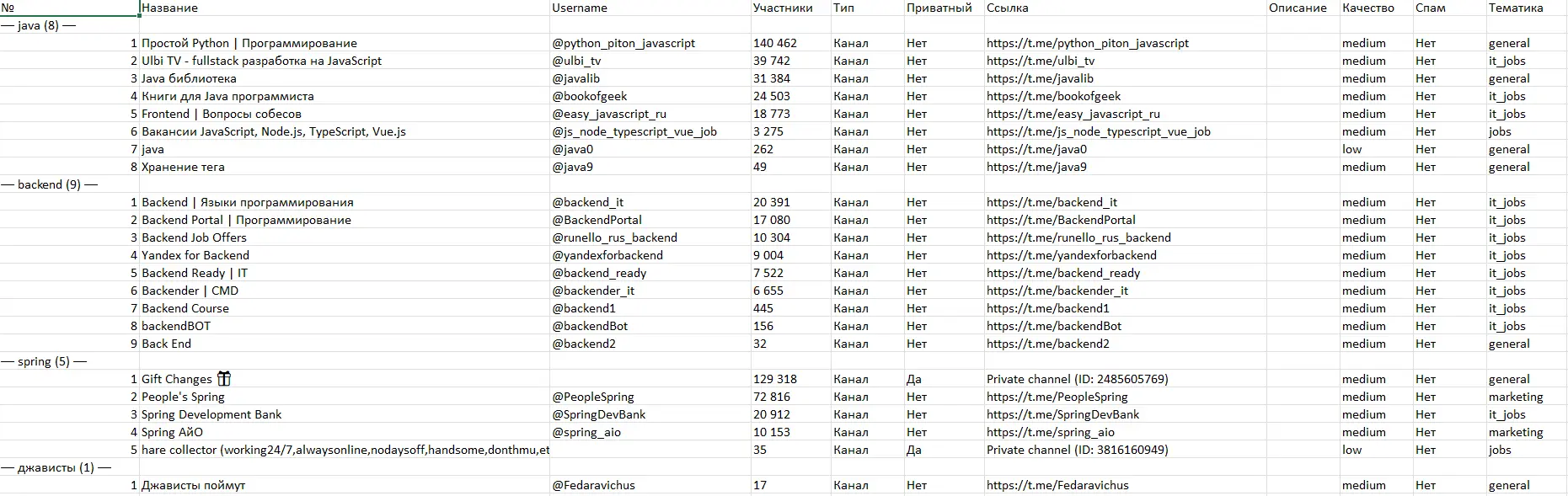Open the python_piton_javascript t.me link
This screenshot has width=1568, height=496.
click(1087, 43)
